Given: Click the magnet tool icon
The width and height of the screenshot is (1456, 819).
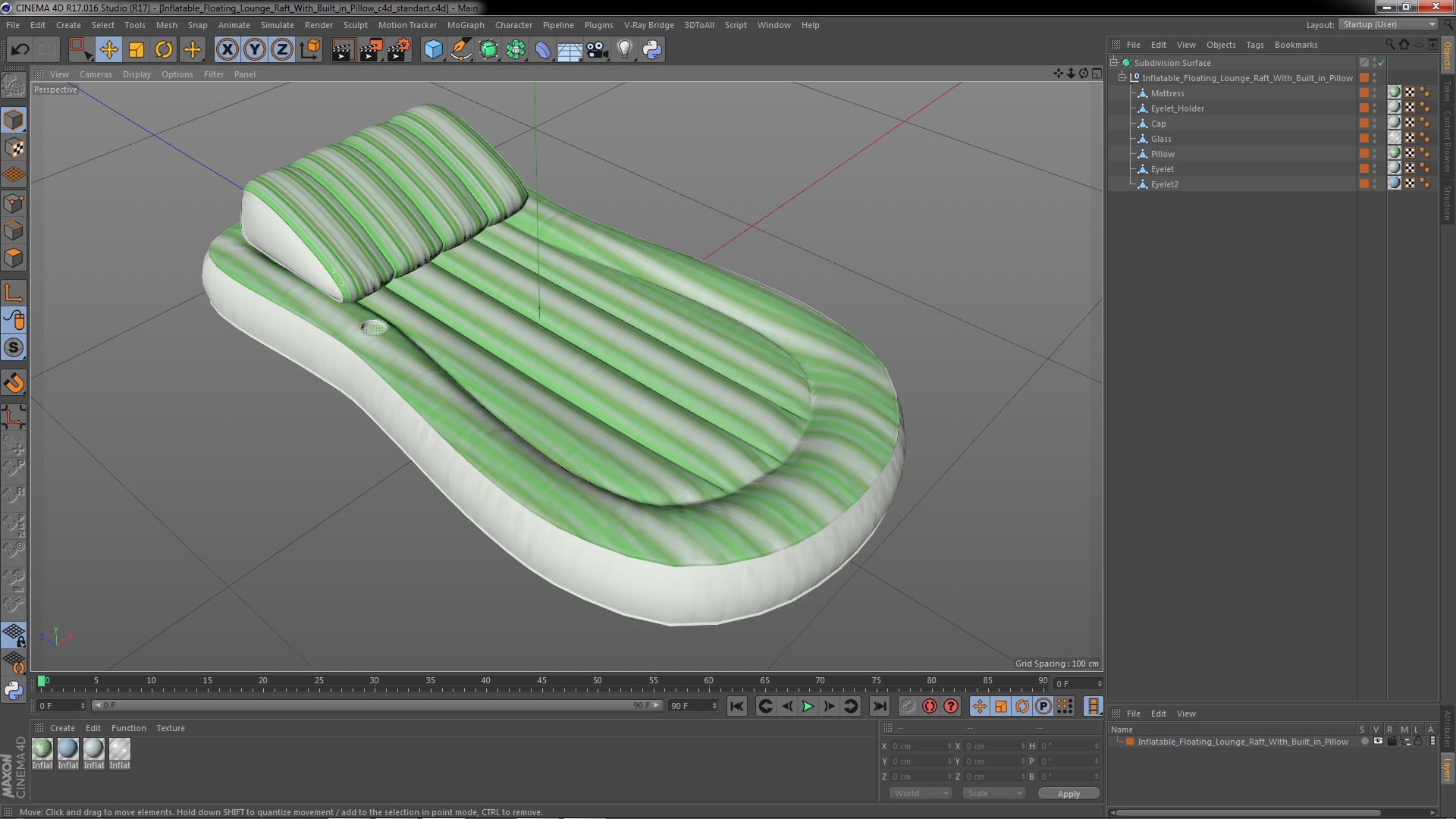Looking at the screenshot, I should point(14,383).
